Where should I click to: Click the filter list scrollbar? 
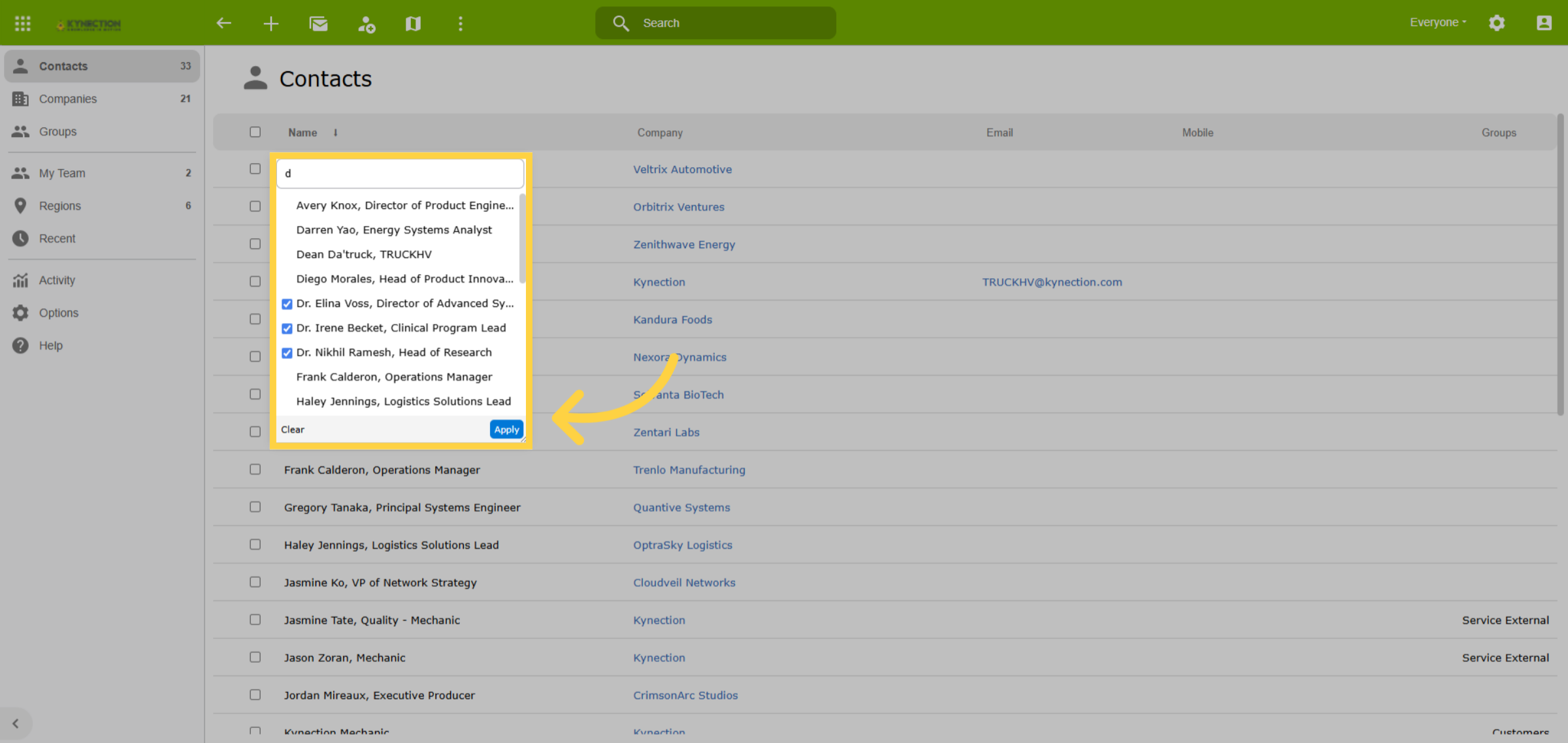522,238
